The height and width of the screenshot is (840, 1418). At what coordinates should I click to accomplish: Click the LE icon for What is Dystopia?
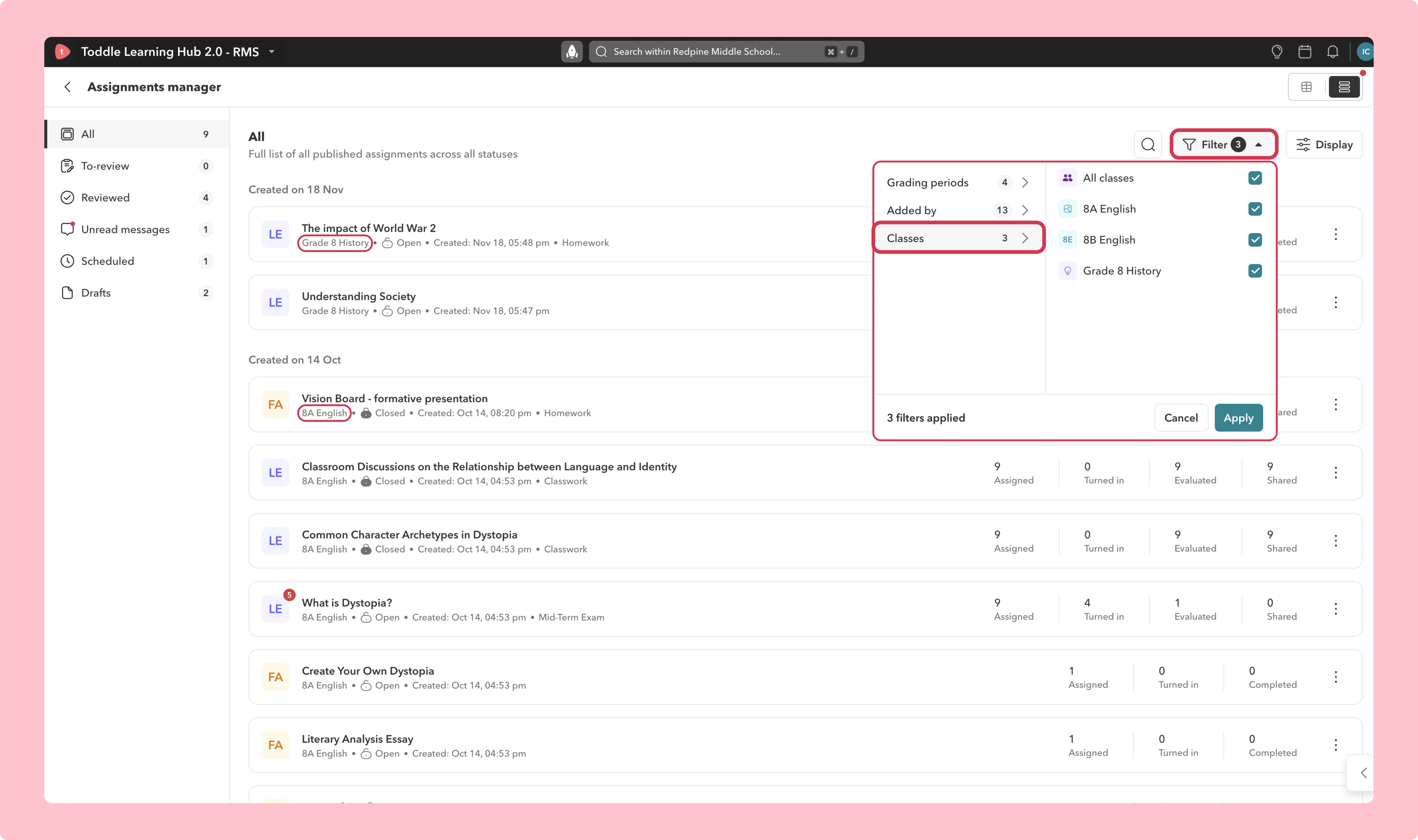click(275, 609)
